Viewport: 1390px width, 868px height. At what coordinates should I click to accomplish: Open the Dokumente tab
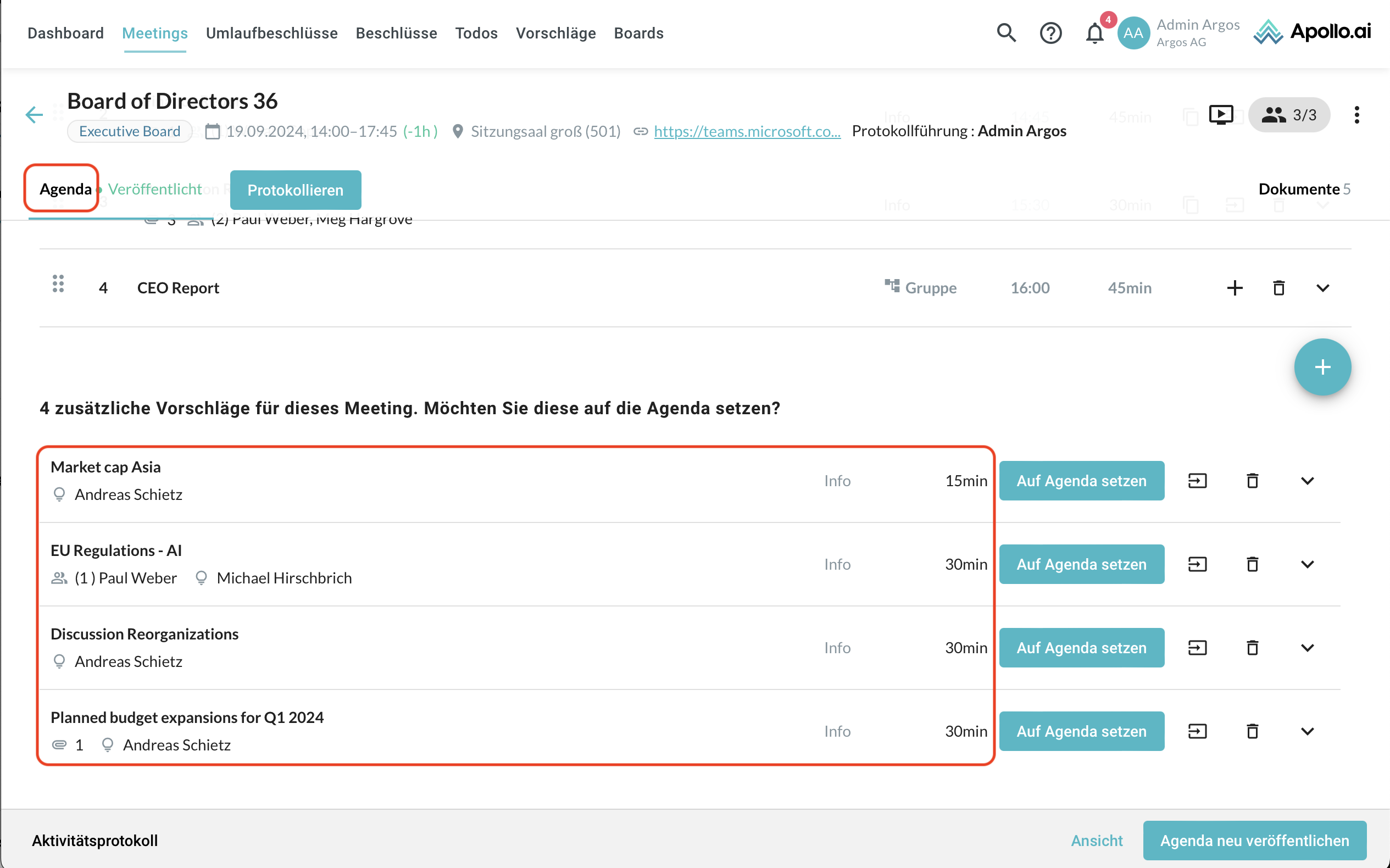[x=1303, y=189]
